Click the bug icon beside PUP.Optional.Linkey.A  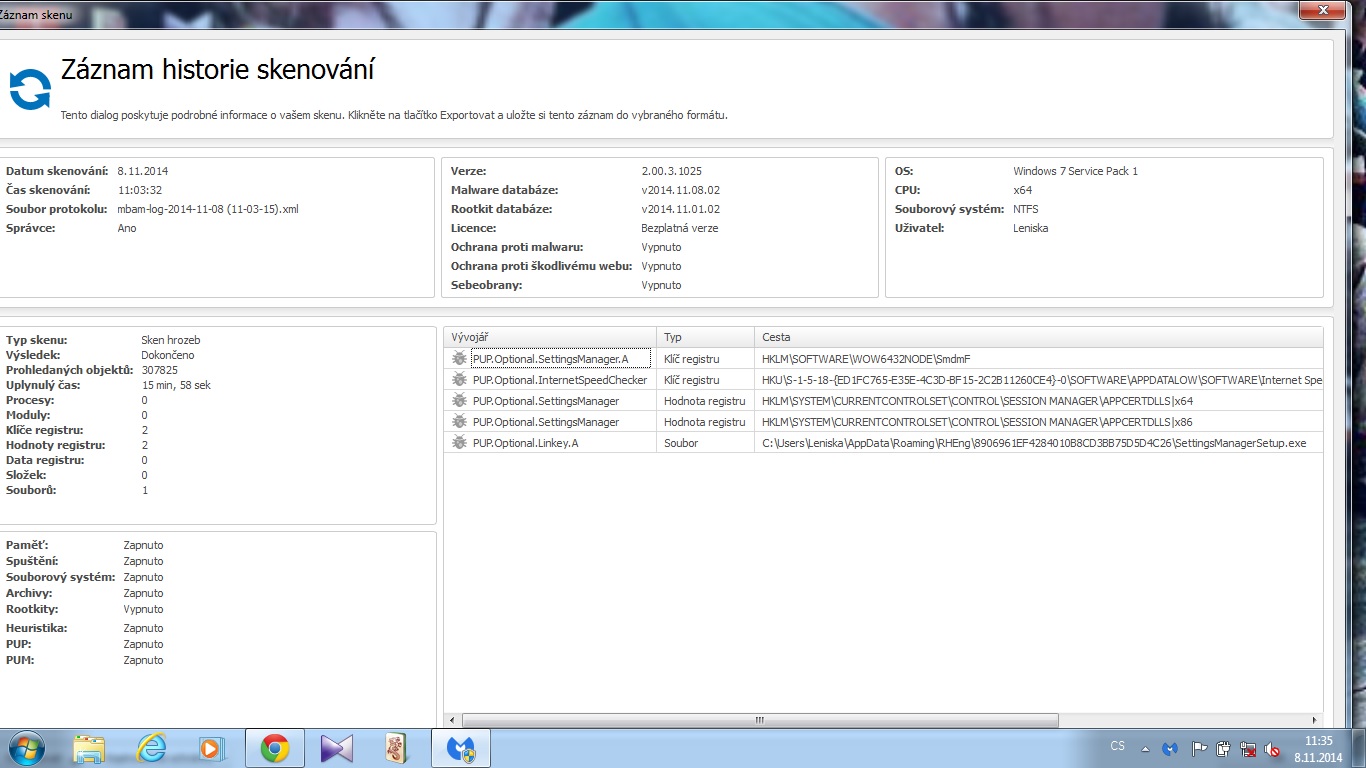459,443
